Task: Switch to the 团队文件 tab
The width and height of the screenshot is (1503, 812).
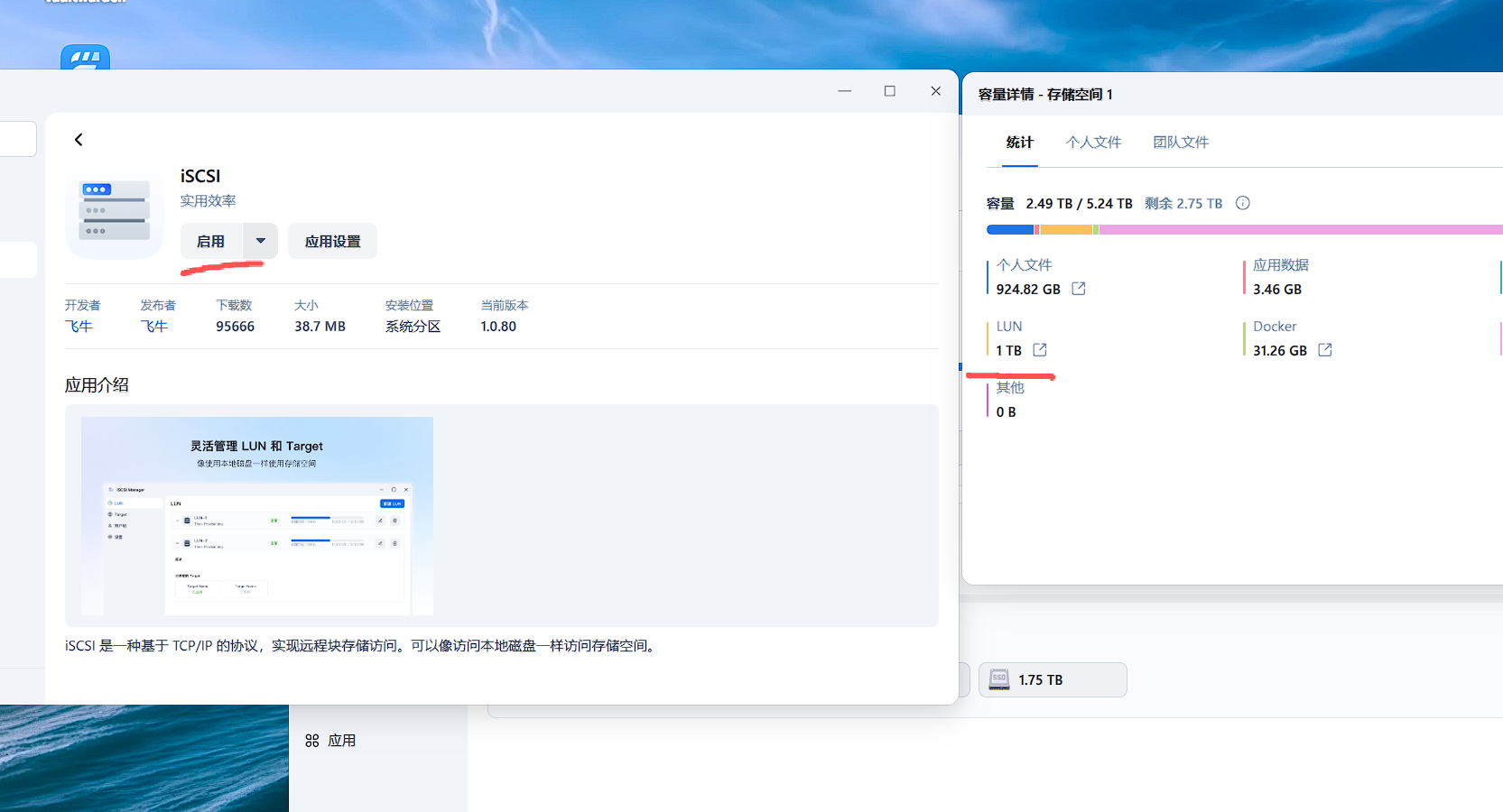Action: [x=1181, y=143]
